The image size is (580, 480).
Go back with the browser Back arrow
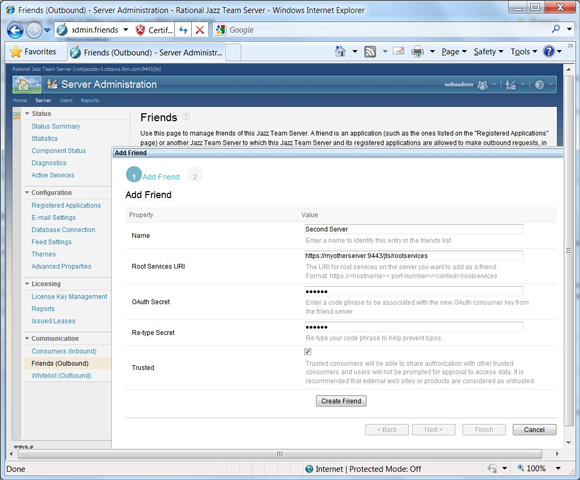[x=15, y=30]
